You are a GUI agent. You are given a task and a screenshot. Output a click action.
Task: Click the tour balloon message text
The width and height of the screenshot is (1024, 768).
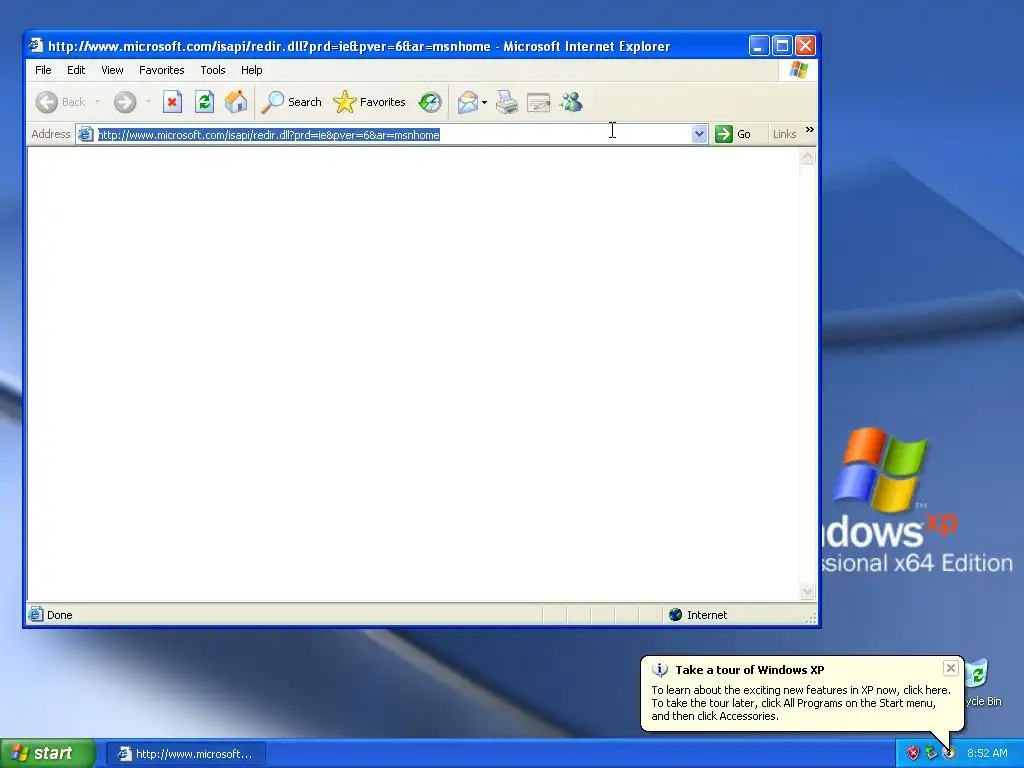[801, 703]
